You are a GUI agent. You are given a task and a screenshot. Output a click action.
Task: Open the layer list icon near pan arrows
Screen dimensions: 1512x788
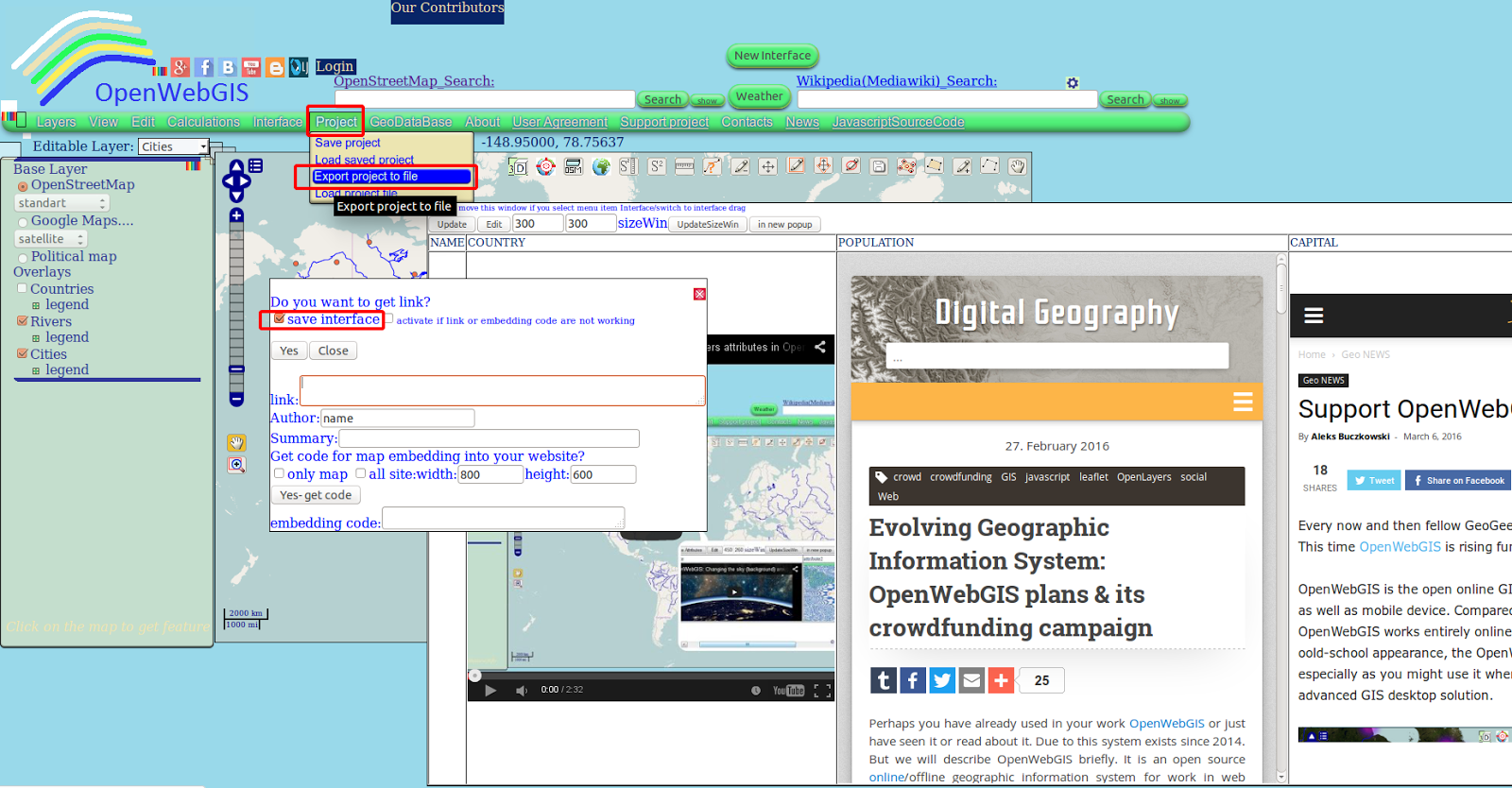[x=255, y=166]
